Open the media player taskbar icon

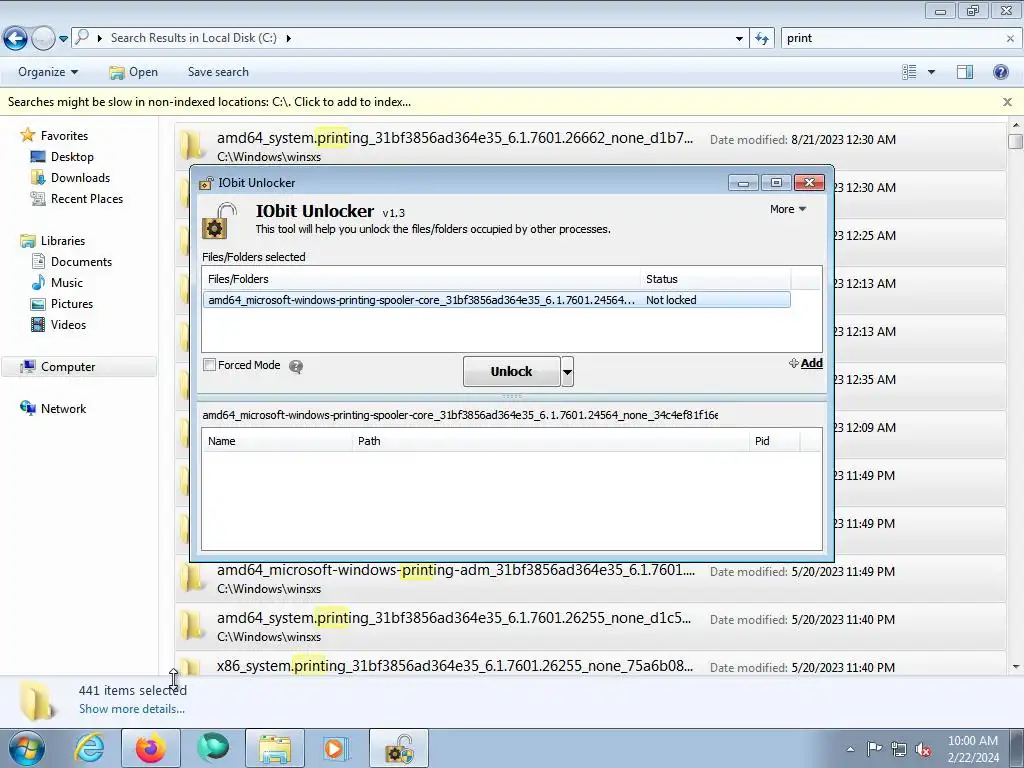[337, 748]
